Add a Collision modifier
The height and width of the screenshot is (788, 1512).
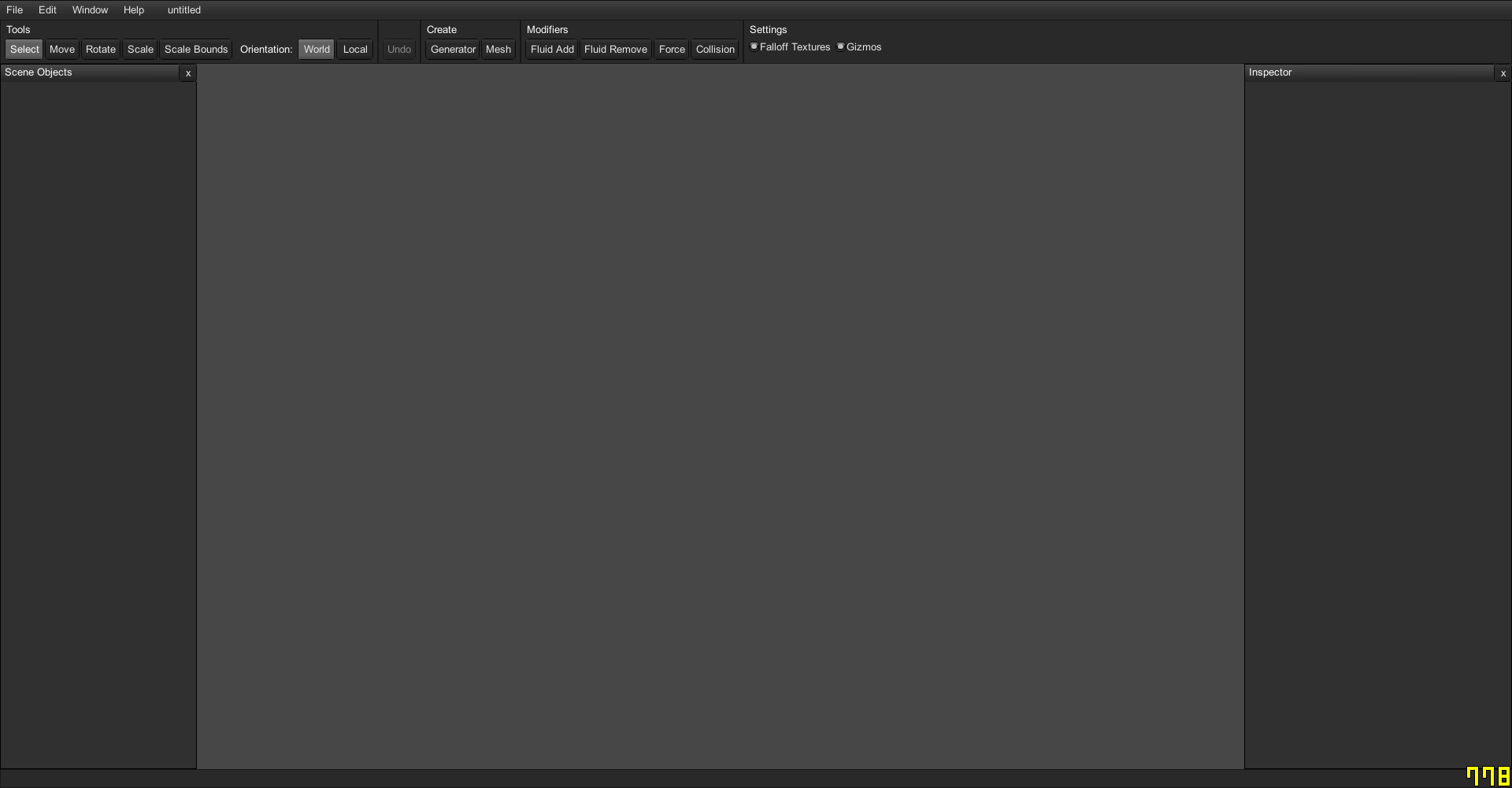(x=715, y=49)
